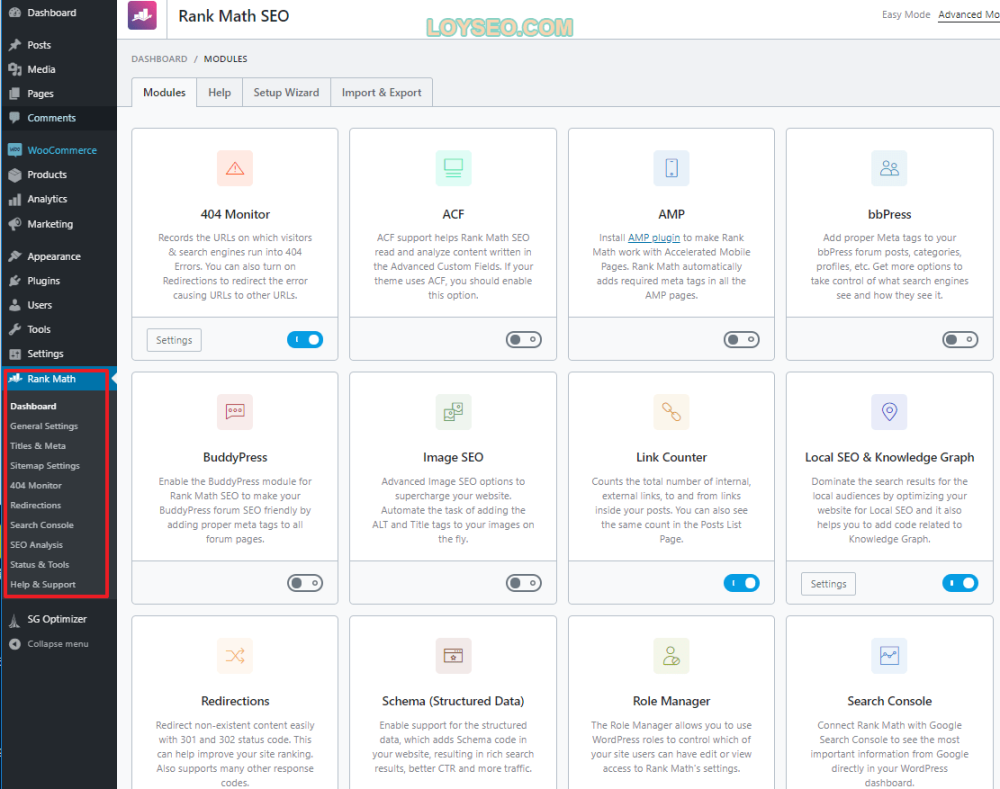Open the Setup Wizard tab
Image resolution: width=1000 pixels, height=789 pixels.
(286, 92)
